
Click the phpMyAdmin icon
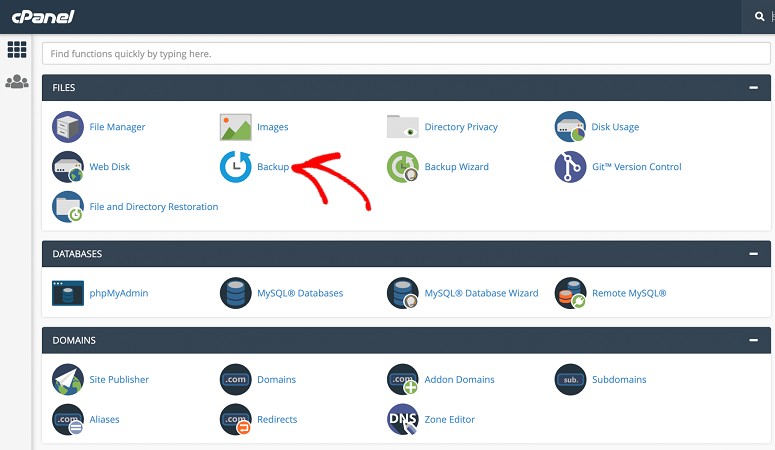(68, 293)
